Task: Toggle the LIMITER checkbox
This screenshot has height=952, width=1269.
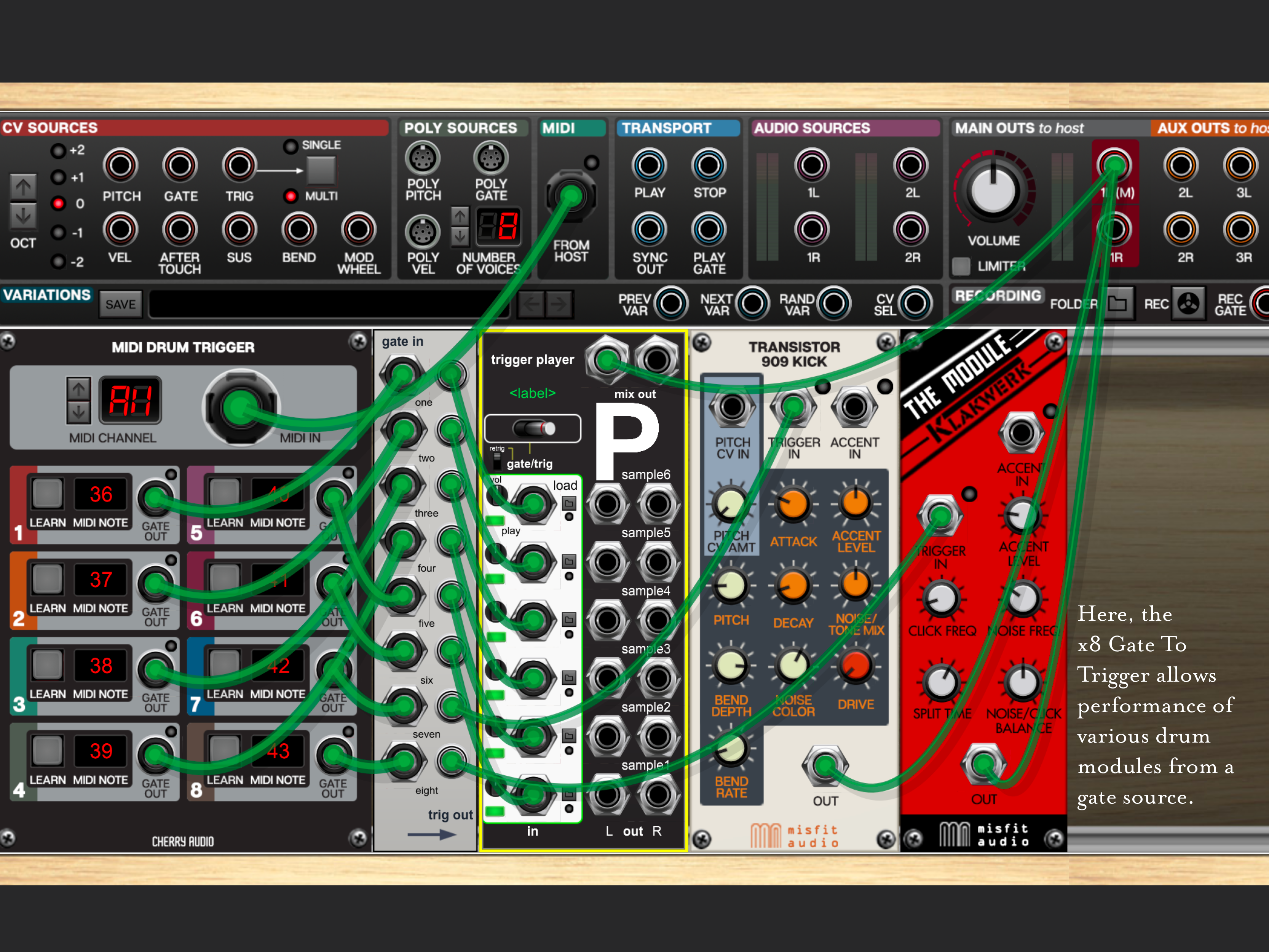Action: point(961,266)
